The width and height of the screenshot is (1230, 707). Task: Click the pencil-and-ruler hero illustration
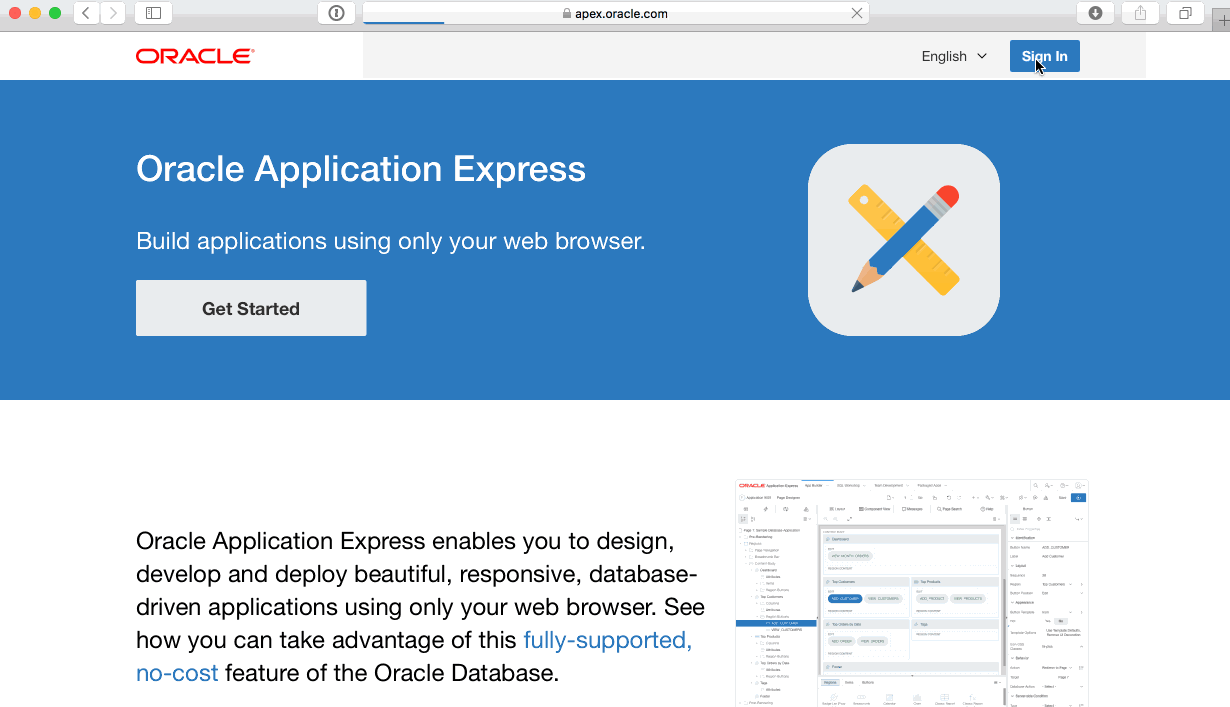click(902, 239)
